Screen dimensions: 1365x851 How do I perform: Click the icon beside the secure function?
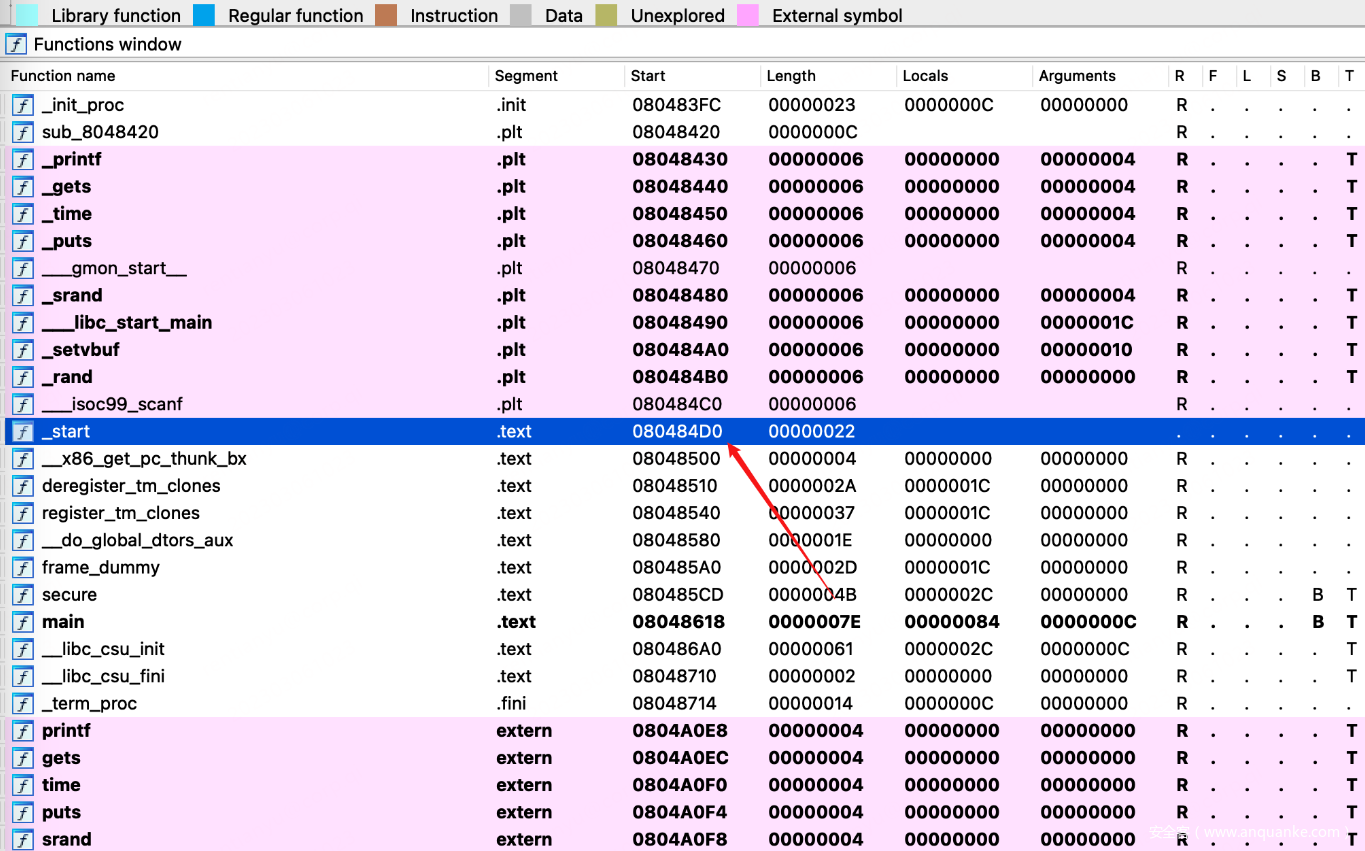22,595
